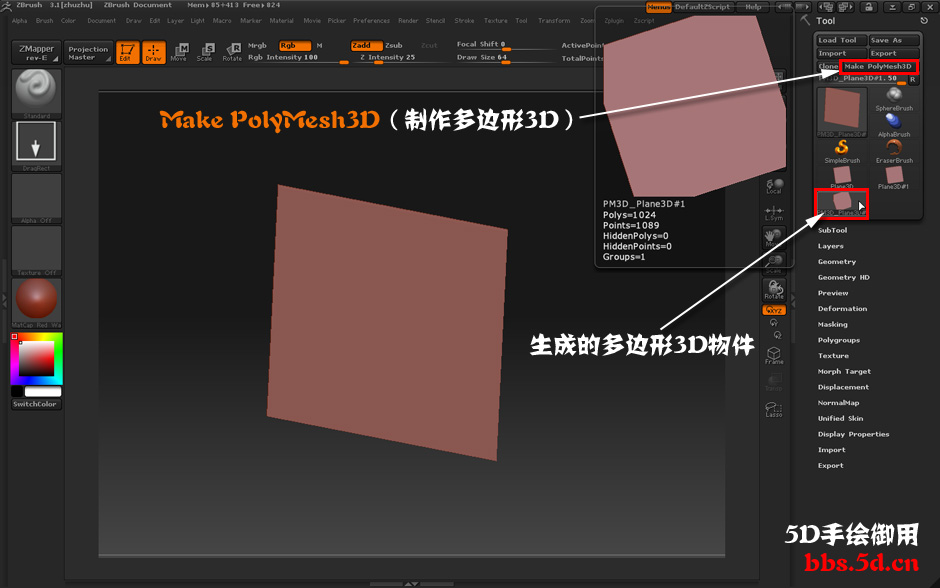Toggle the M material mode
This screenshot has height=588, width=940.
(320, 46)
